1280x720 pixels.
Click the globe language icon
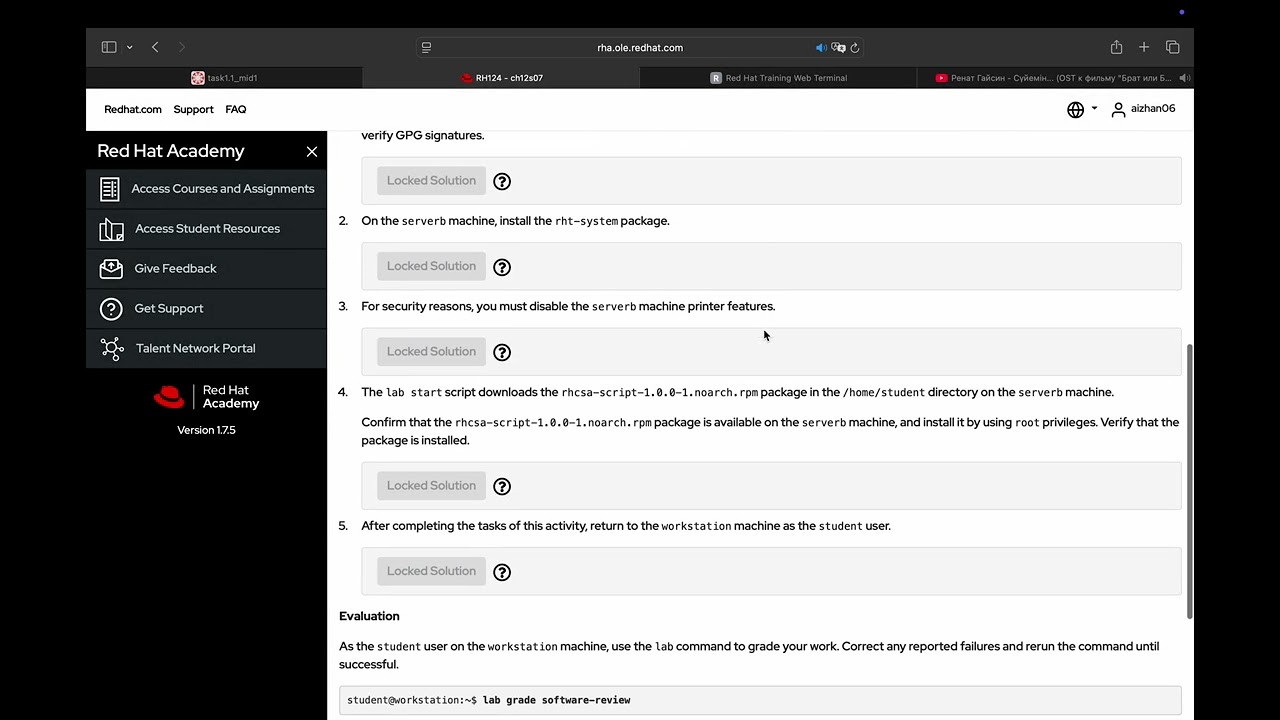click(1075, 109)
